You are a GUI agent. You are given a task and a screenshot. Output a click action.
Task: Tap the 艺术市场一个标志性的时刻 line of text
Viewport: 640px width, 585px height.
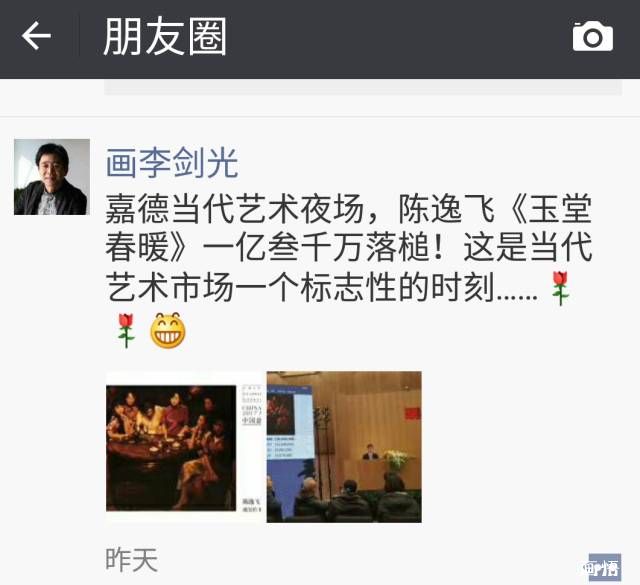click(299, 288)
